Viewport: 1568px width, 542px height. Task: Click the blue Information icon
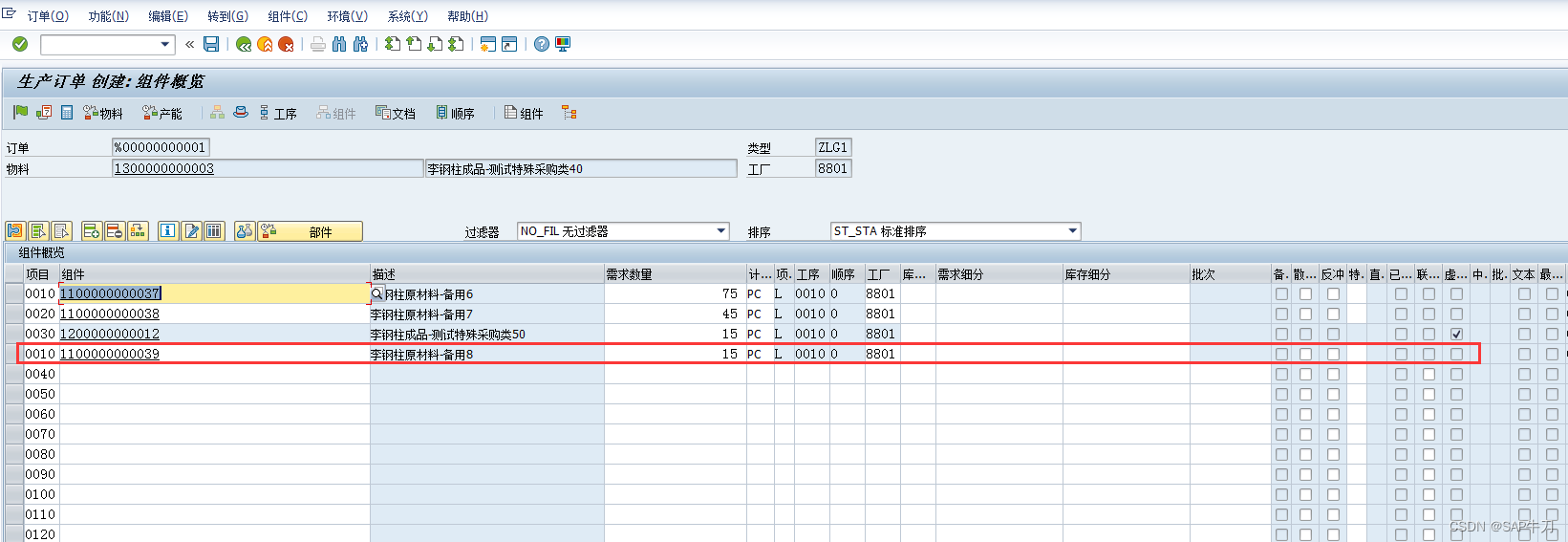click(x=168, y=230)
